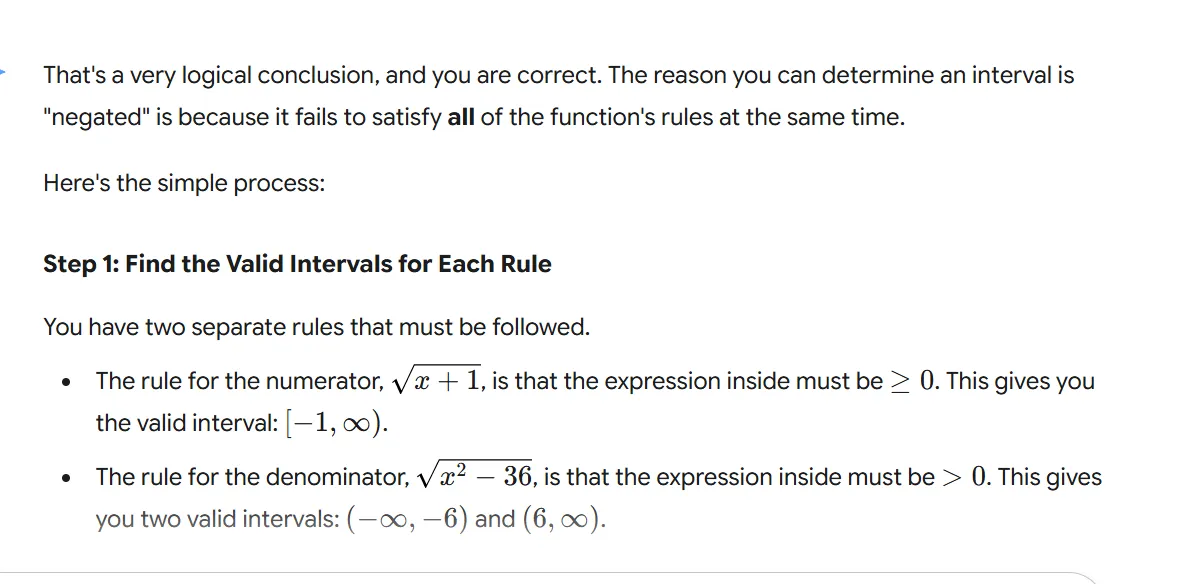
Task: Select the √(x+1) numerator expression
Action: click(436, 381)
